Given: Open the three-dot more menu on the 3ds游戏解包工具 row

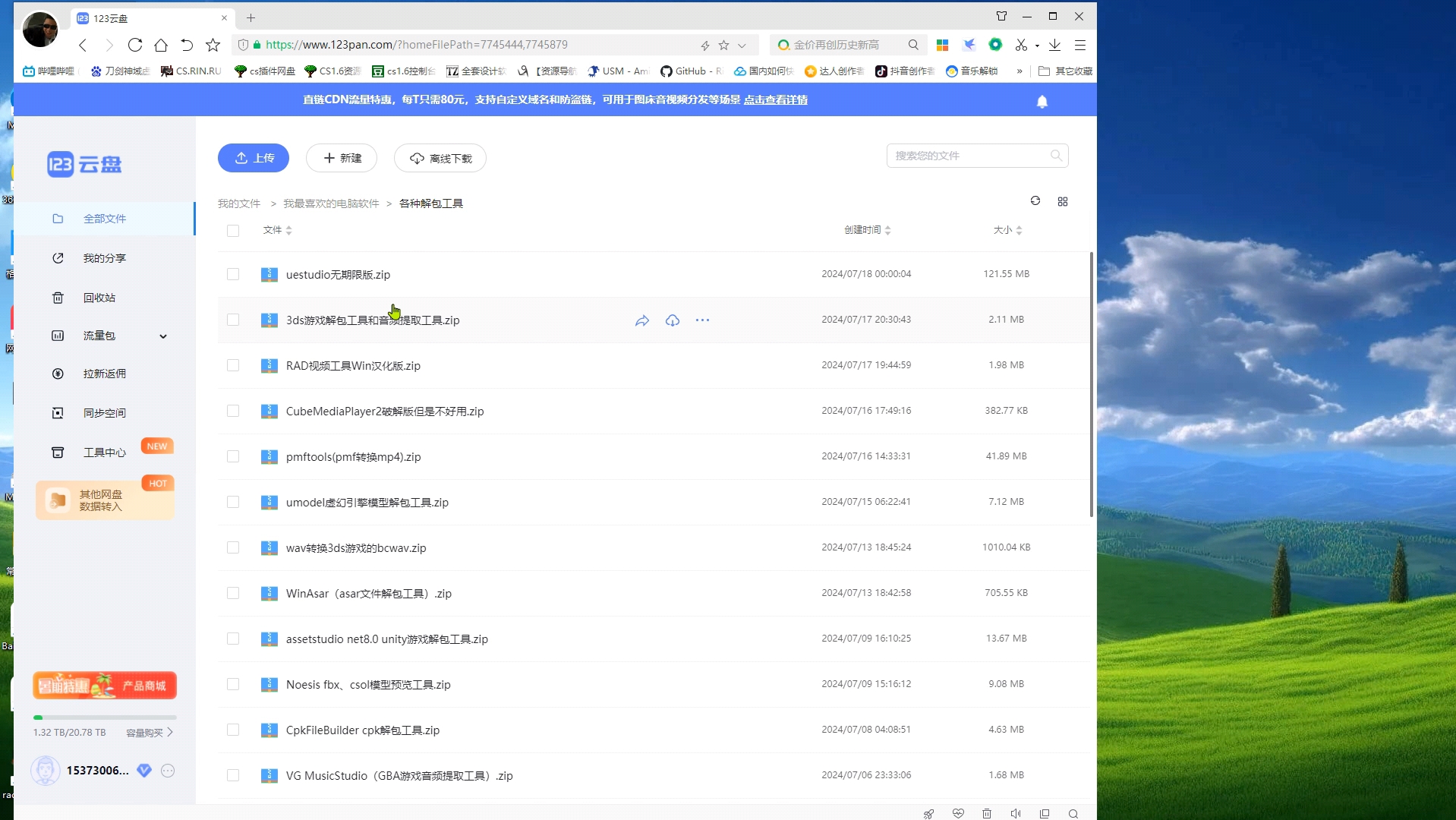Looking at the screenshot, I should [x=703, y=320].
